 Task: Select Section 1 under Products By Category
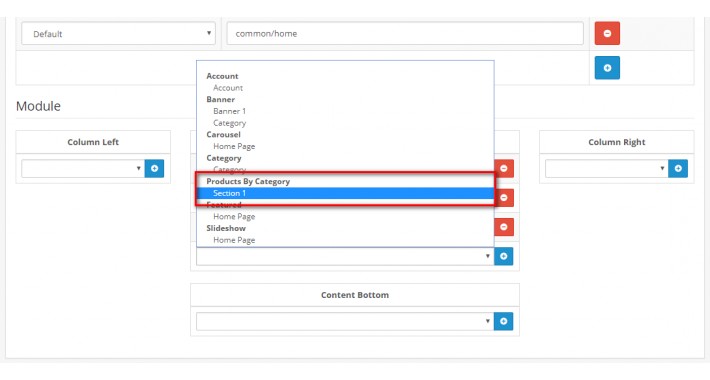pyautogui.click(x=345, y=193)
